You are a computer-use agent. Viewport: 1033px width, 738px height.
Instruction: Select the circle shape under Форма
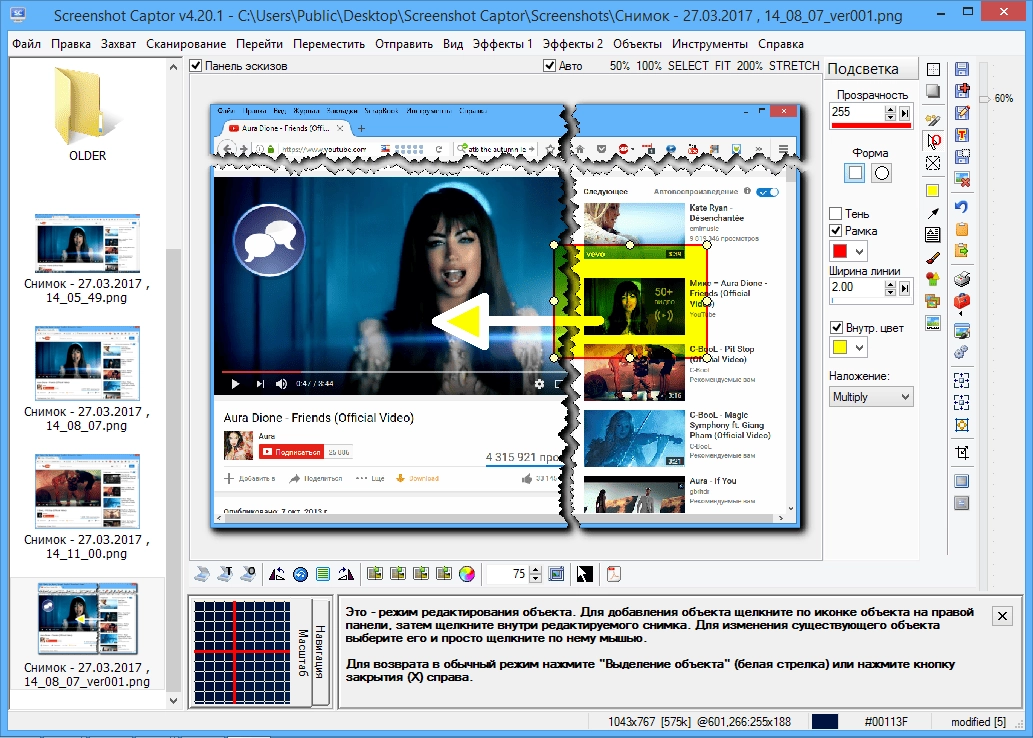881,173
